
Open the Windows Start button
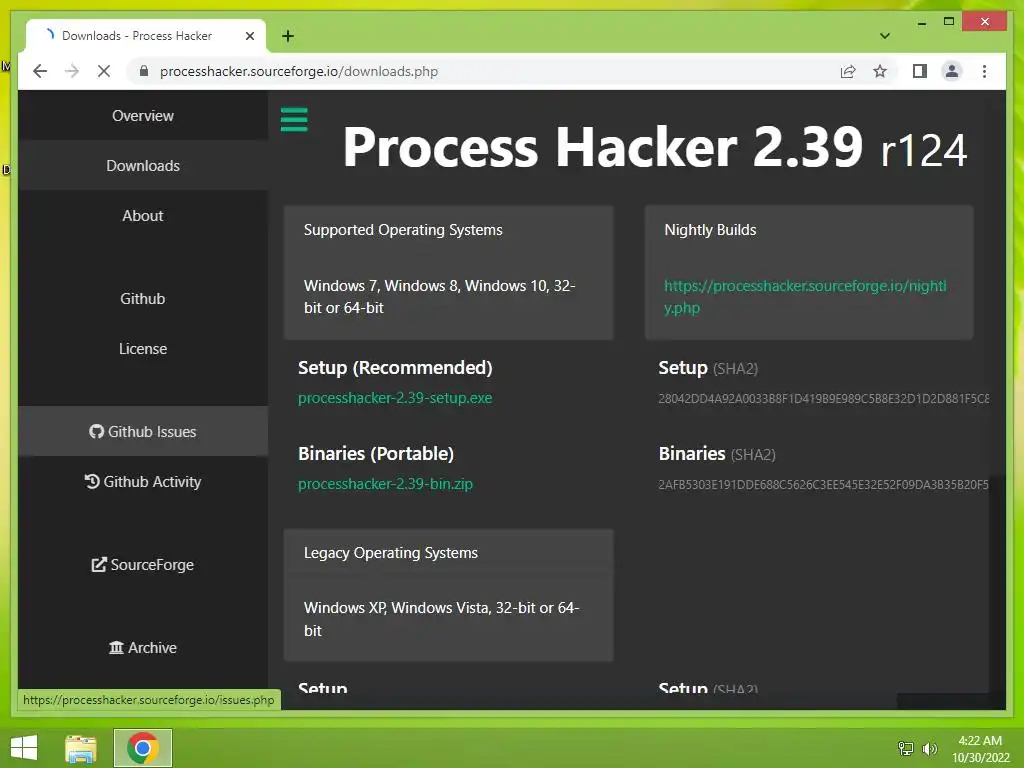[x=24, y=748]
